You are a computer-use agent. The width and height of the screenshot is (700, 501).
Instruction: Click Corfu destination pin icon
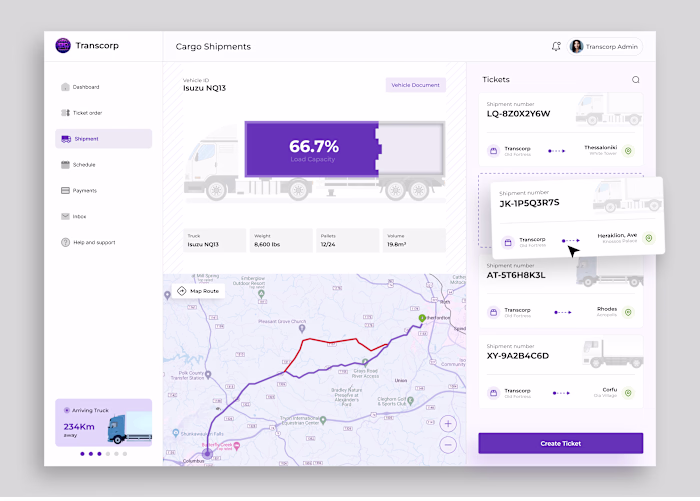pos(628,393)
